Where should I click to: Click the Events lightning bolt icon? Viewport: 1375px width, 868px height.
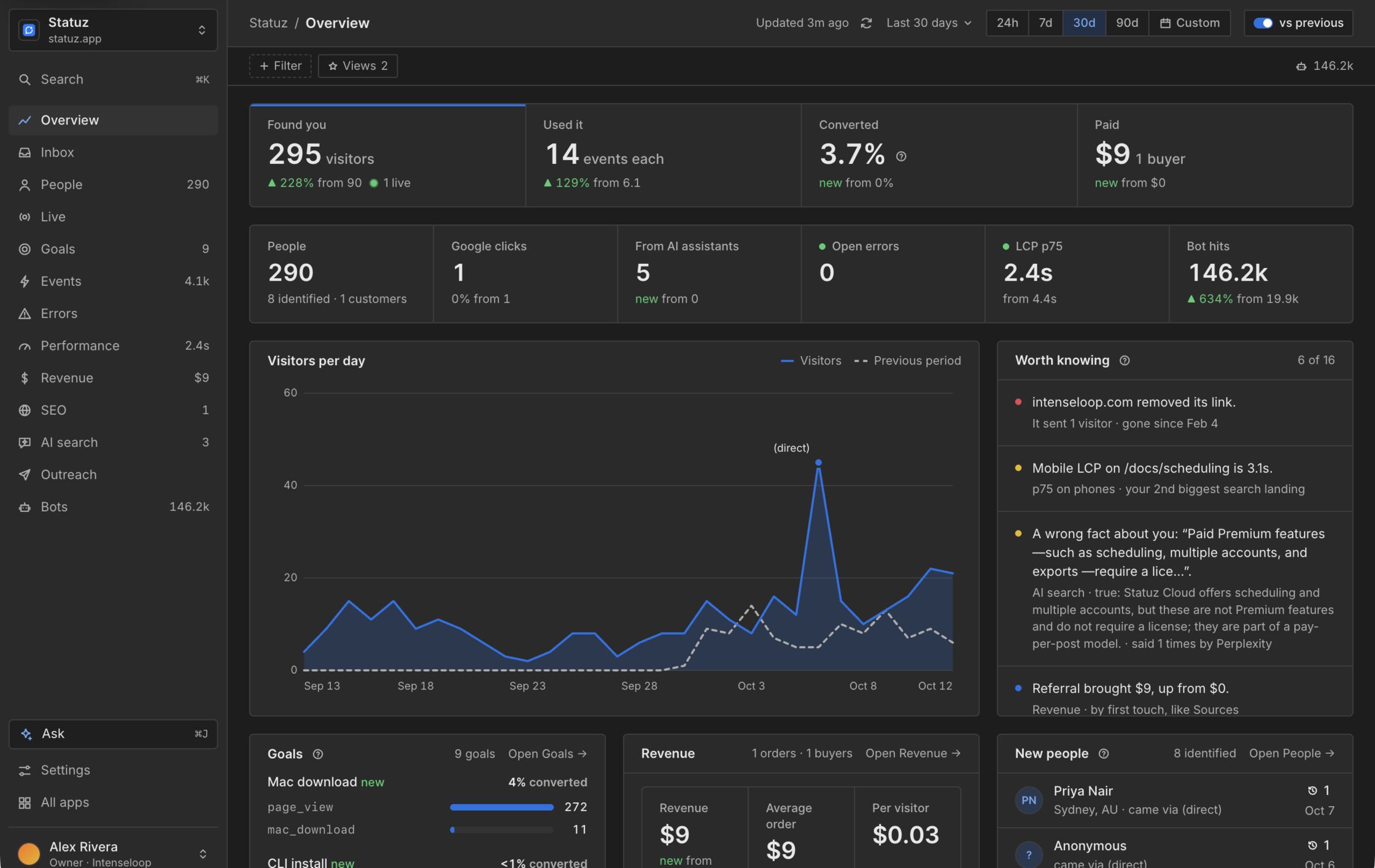[x=25, y=281]
